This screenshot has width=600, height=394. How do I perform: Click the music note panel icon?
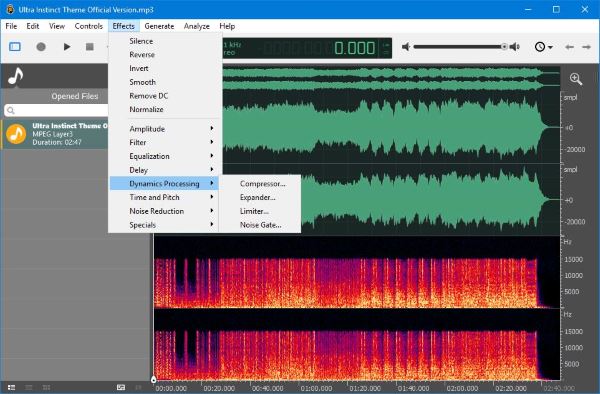click(x=16, y=76)
